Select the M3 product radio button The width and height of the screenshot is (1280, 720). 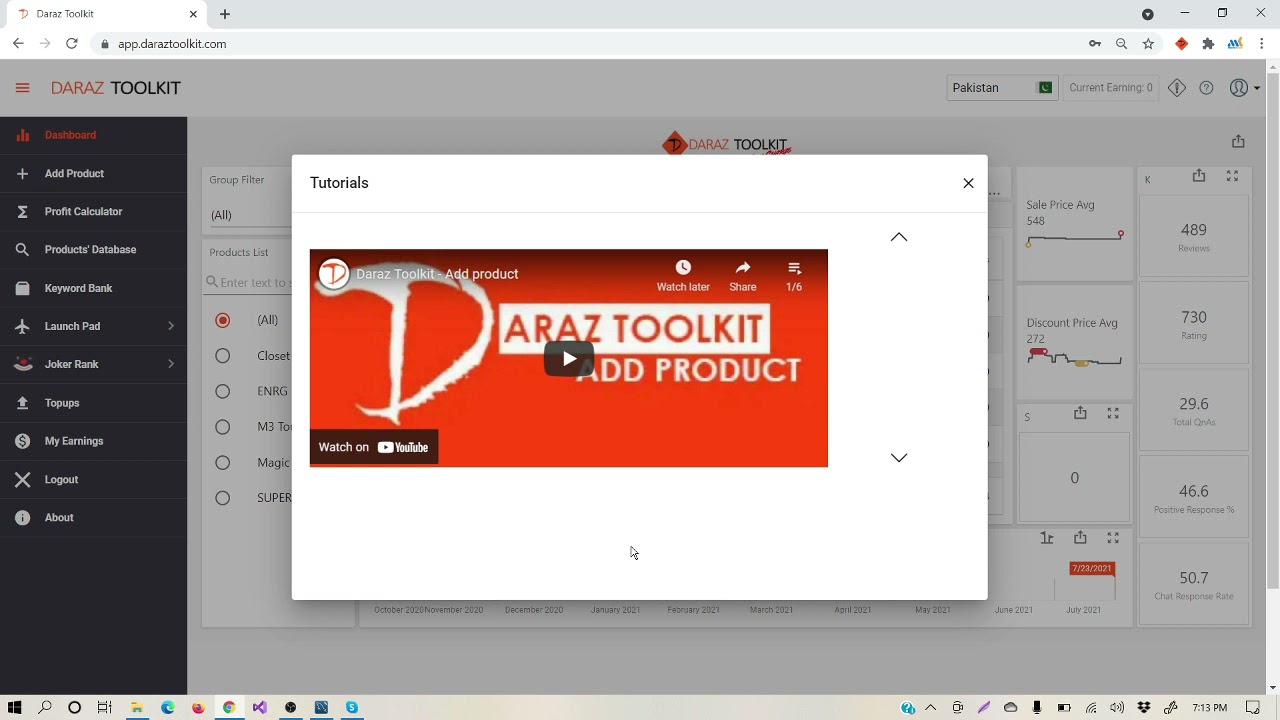(x=222, y=427)
